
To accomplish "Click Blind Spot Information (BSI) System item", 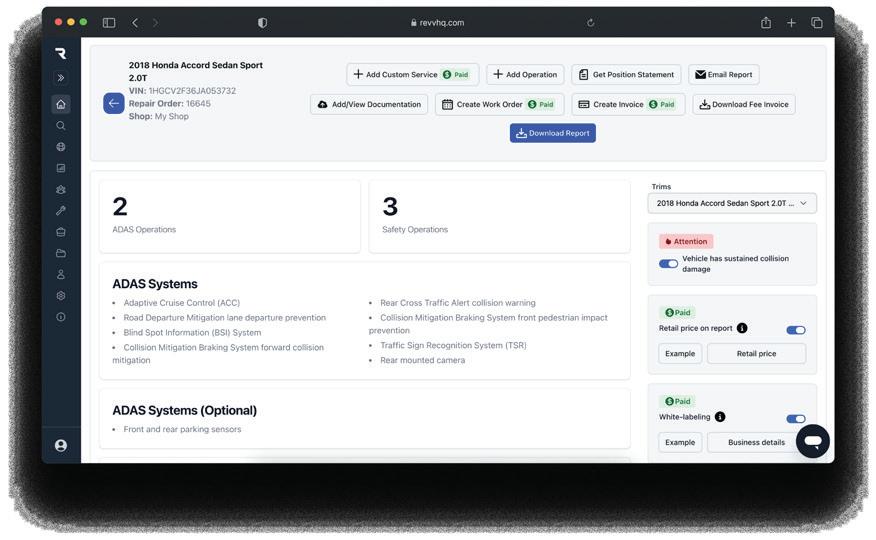I will click(x=192, y=332).
